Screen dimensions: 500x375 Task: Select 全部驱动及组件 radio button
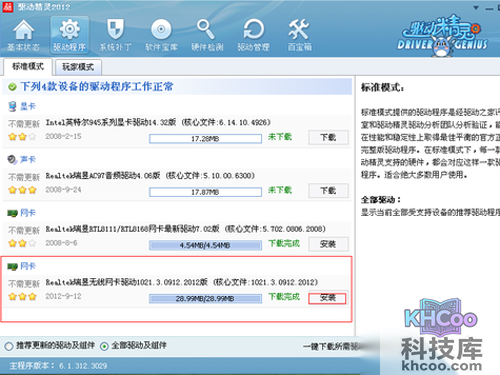coord(104,346)
